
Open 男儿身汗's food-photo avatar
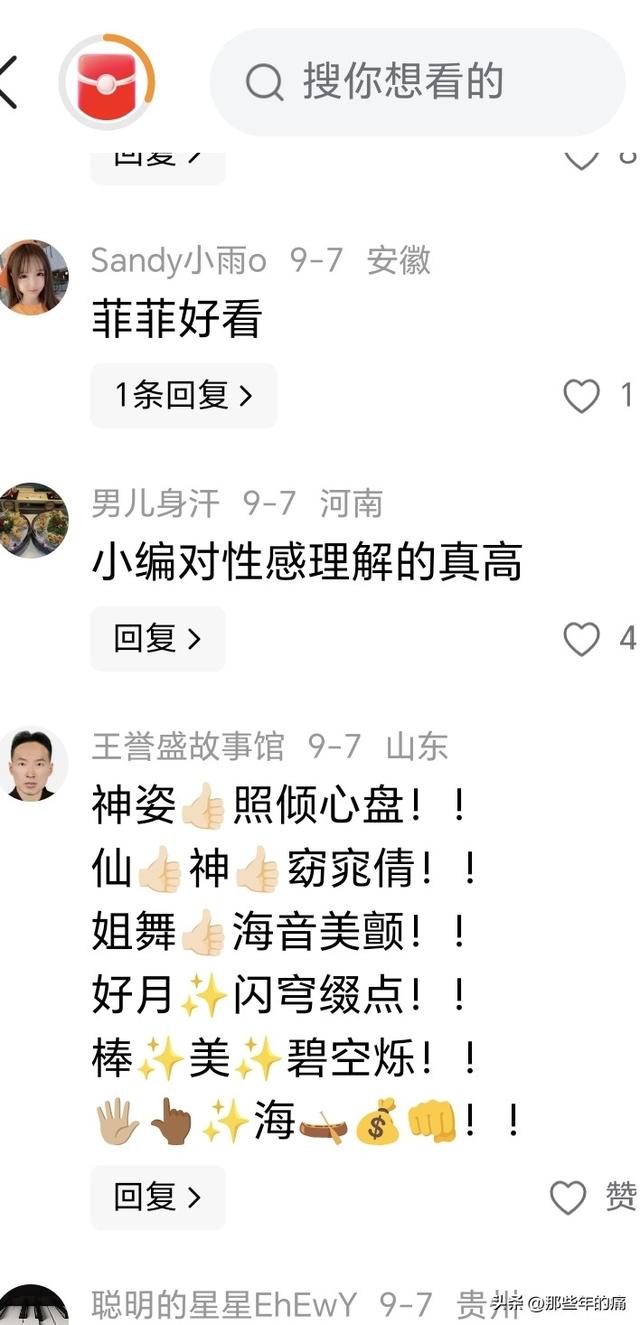[x=33, y=520]
